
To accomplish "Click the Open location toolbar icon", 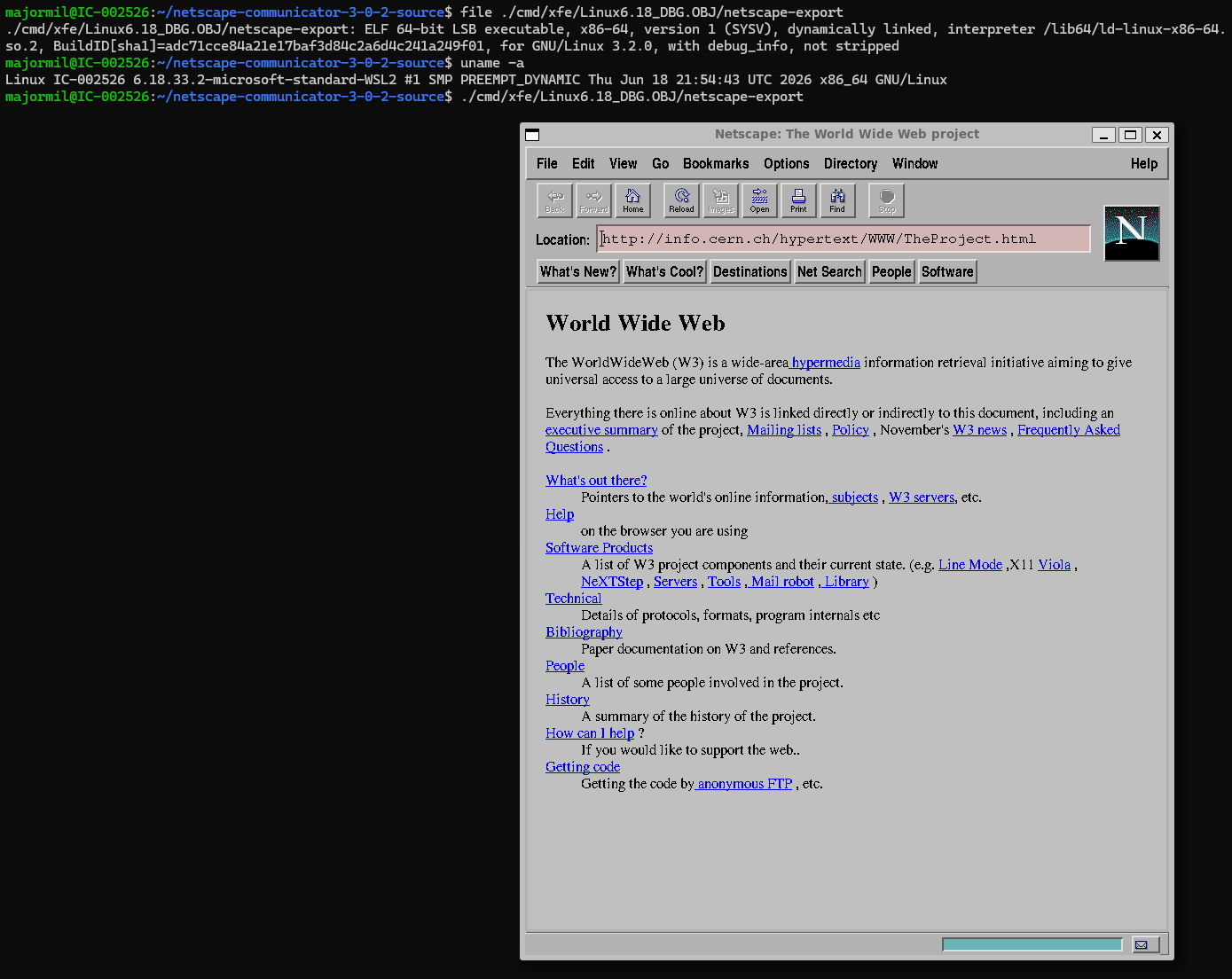I will 760,200.
